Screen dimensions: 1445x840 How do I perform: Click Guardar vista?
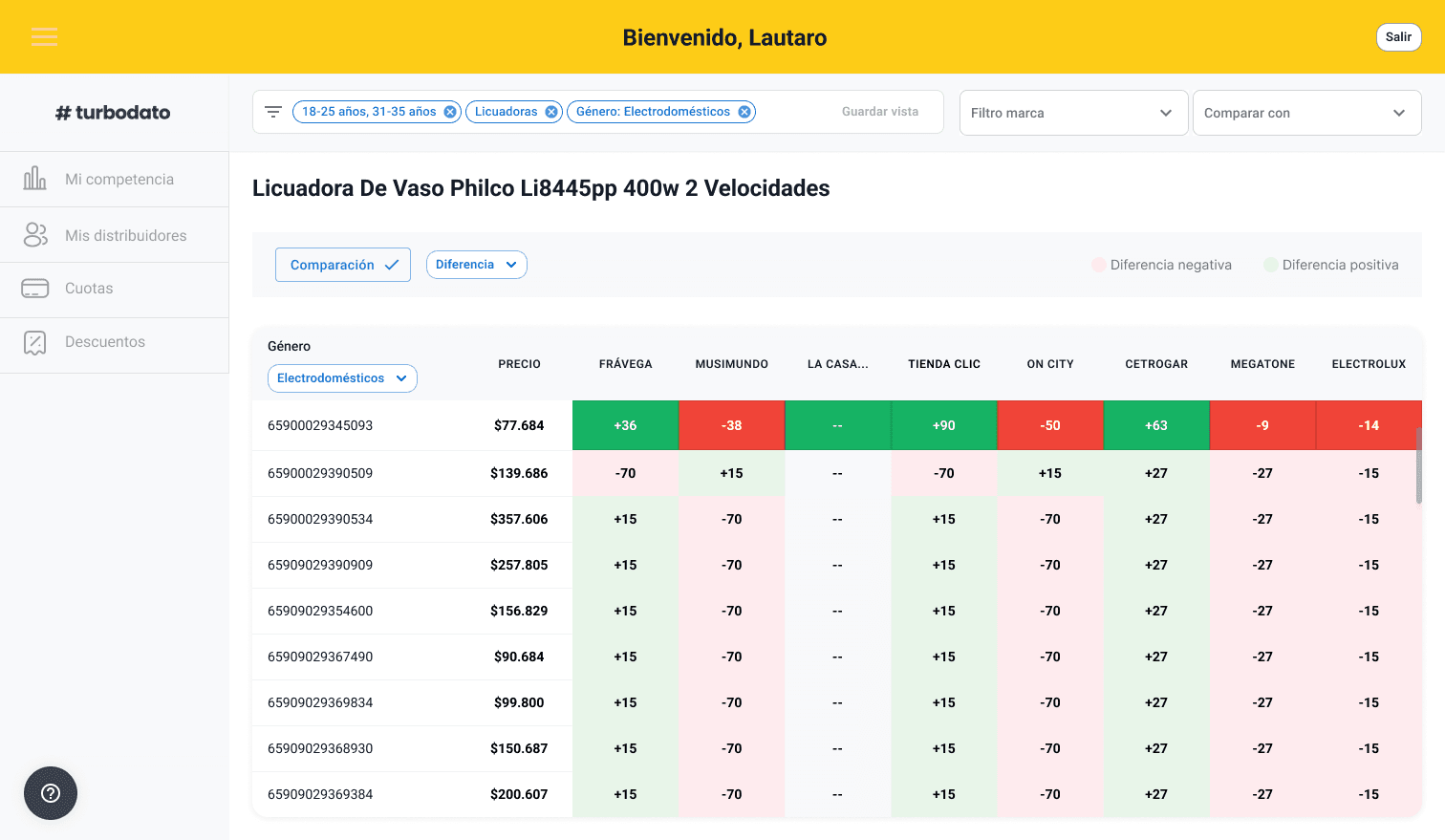[x=880, y=112]
